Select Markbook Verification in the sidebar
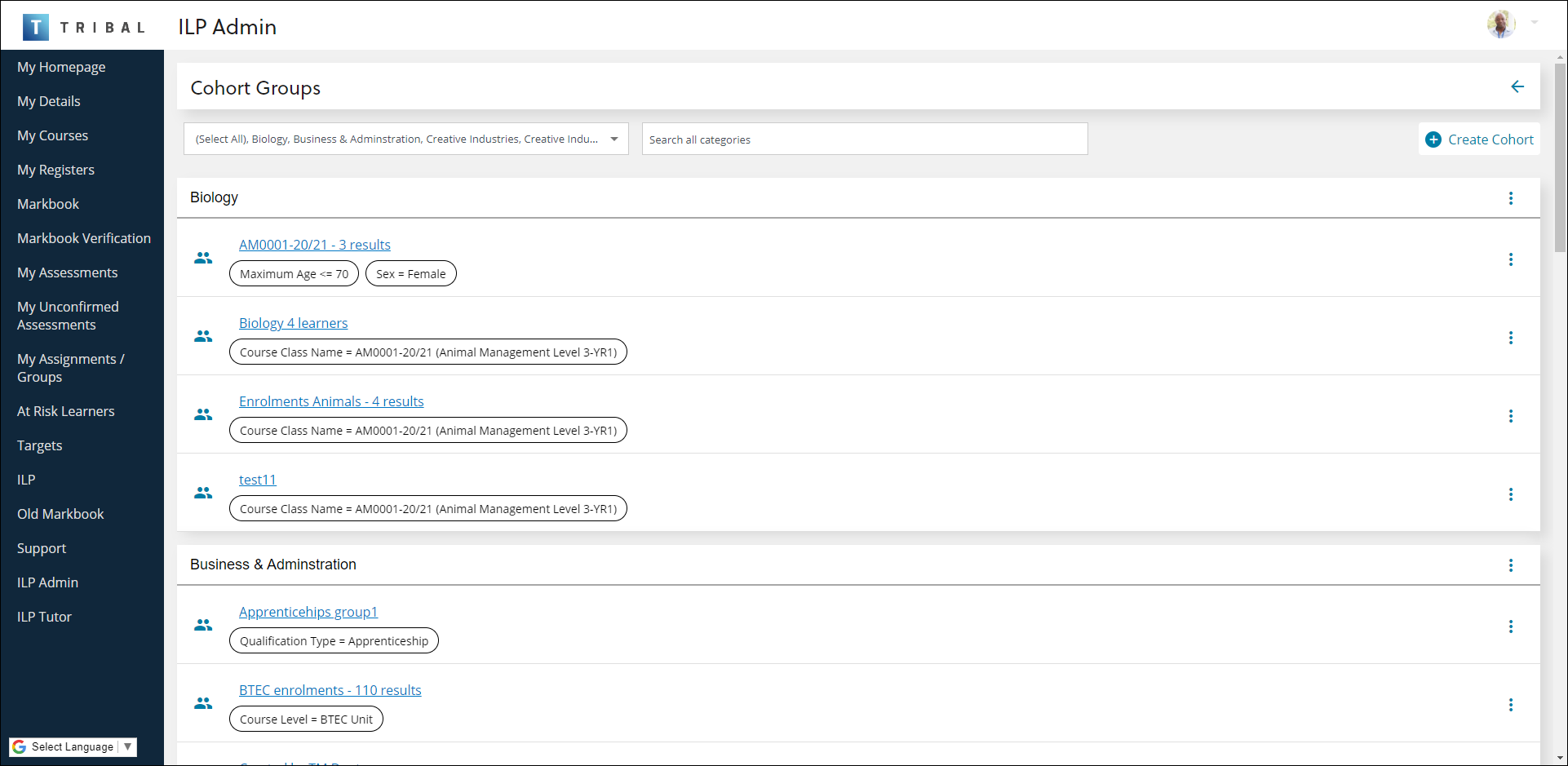The image size is (1568, 766). pos(83,238)
